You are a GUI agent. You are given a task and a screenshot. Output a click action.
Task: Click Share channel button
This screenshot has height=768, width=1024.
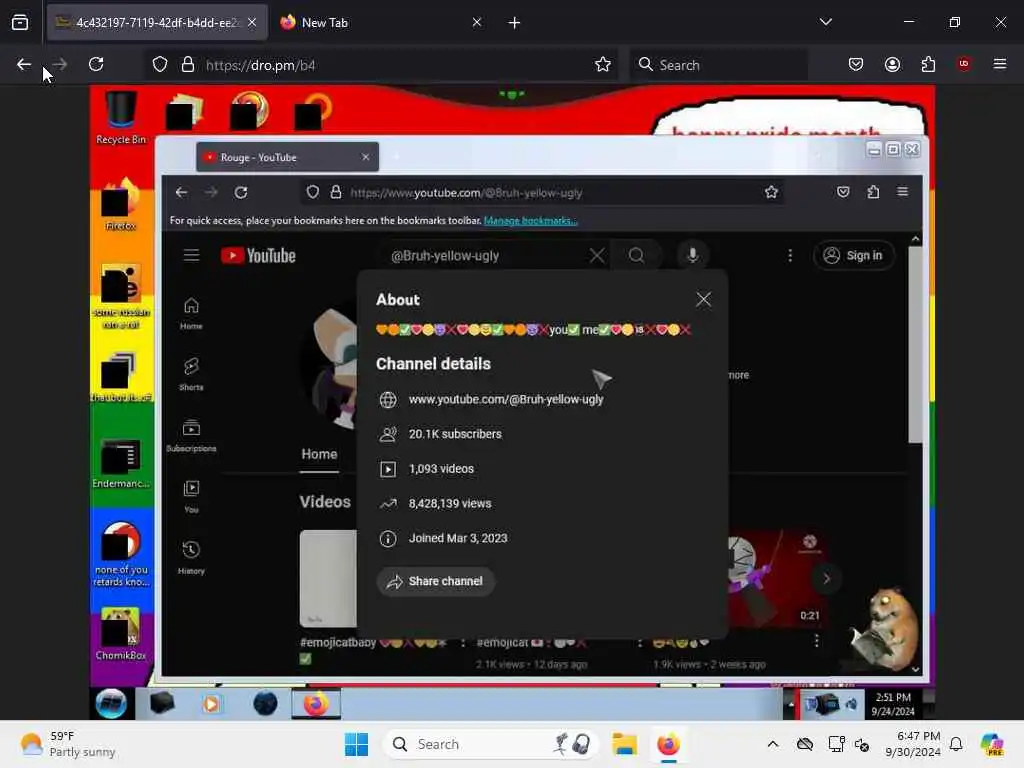[x=436, y=581]
